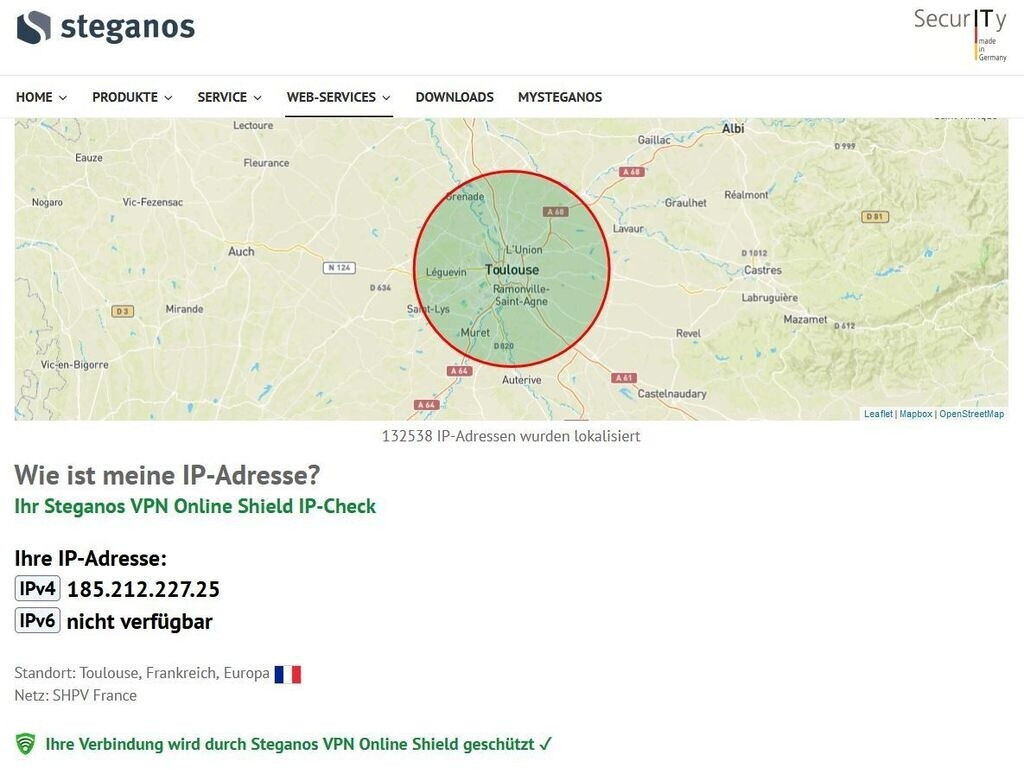
Task: Click the IPv6 badge label
Action: [x=38, y=621]
